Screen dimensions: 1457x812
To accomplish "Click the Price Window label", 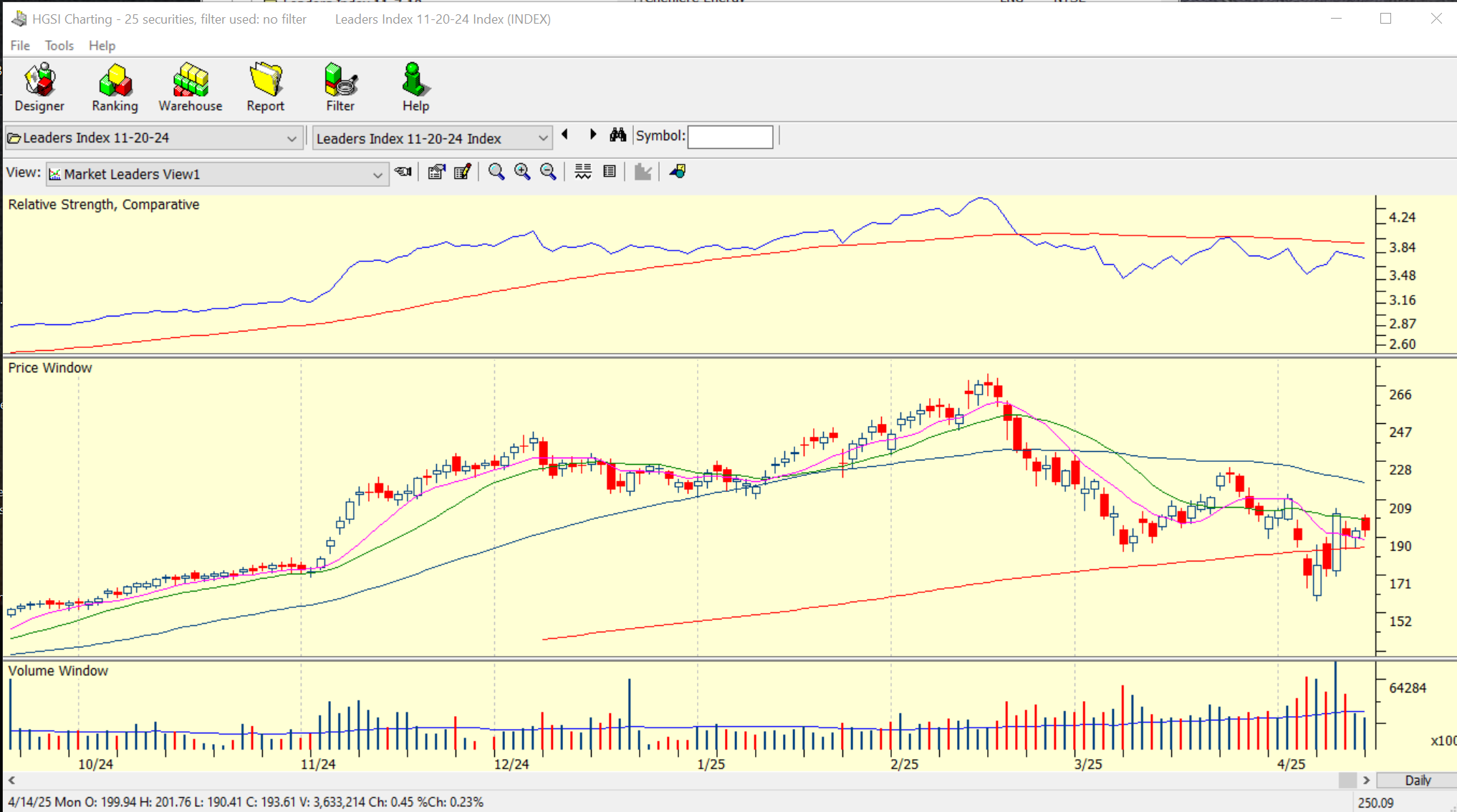I will click(x=50, y=368).
